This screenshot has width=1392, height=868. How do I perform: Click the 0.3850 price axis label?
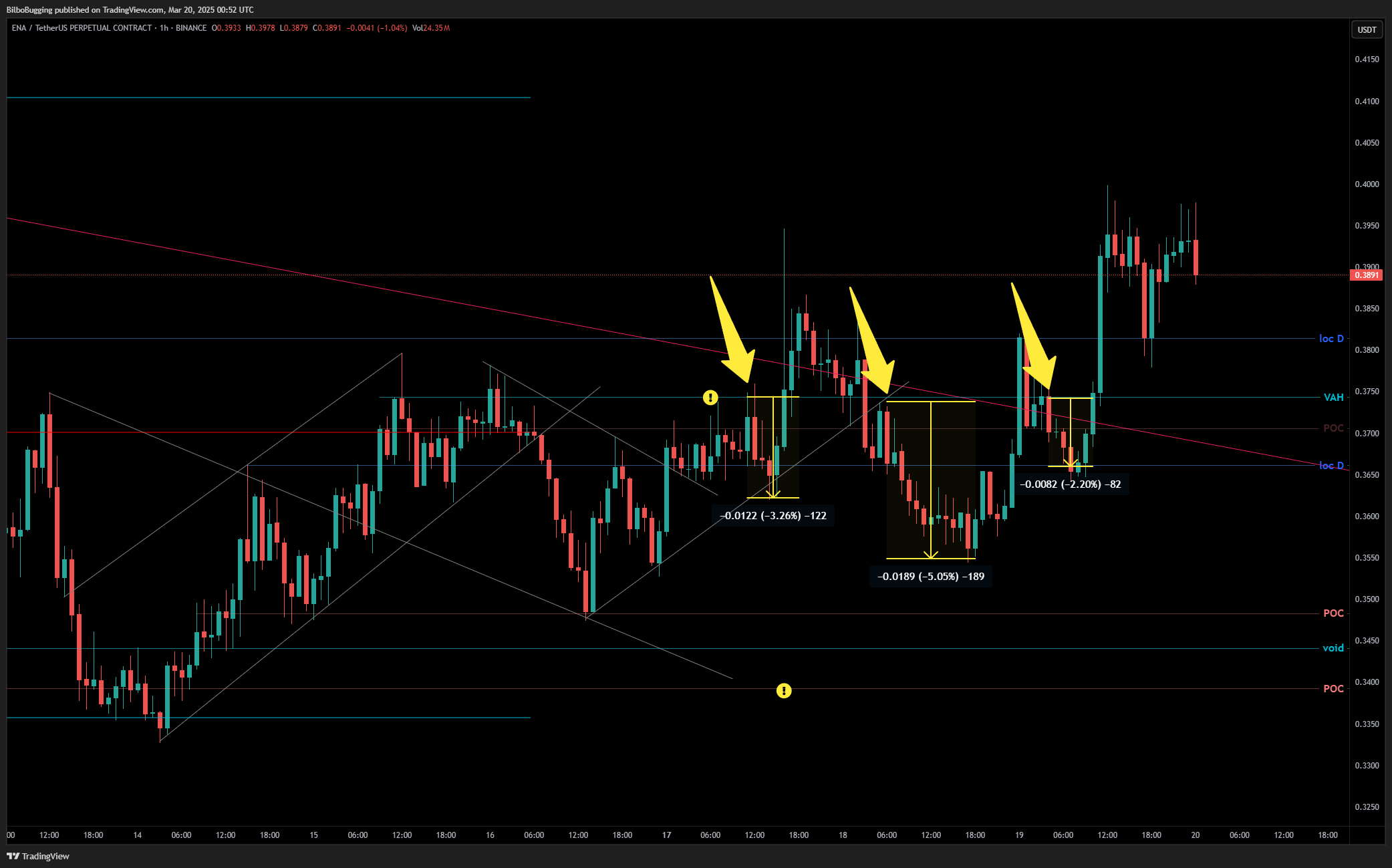pyautogui.click(x=1367, y=309)
